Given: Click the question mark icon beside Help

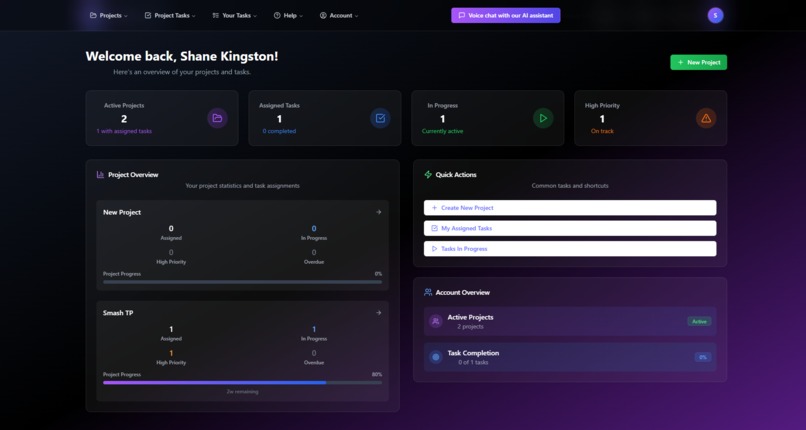Looking at the screenshot, I should [x=277, y=15].
